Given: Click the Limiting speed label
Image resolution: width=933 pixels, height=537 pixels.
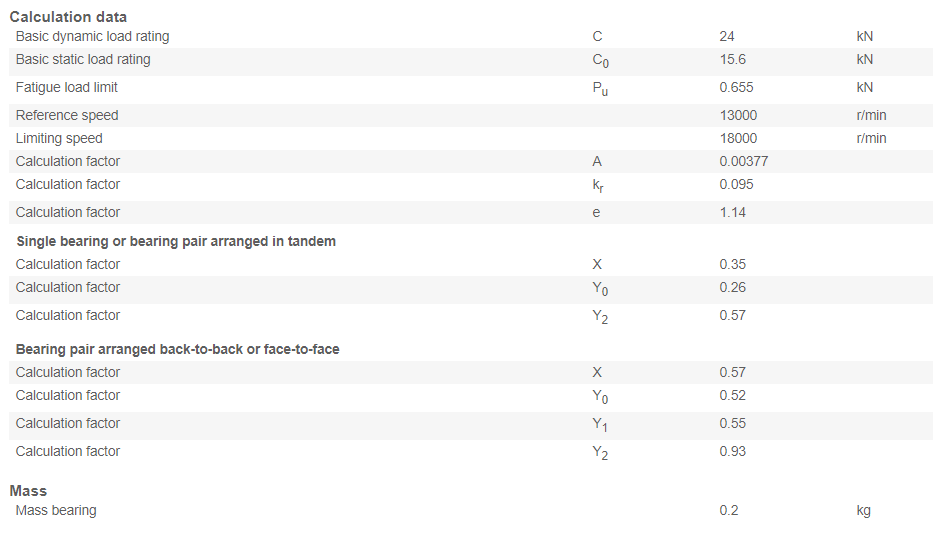Looking at the screenshot, I should click(x=59, y=139).
